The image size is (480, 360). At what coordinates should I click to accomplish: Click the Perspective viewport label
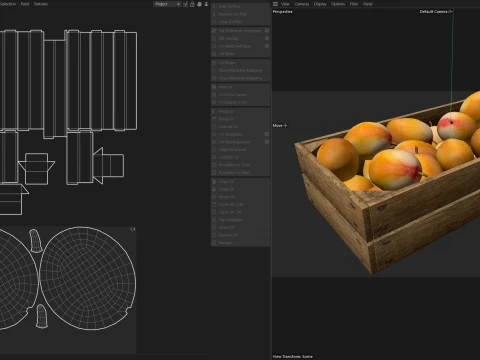point(283,12)
